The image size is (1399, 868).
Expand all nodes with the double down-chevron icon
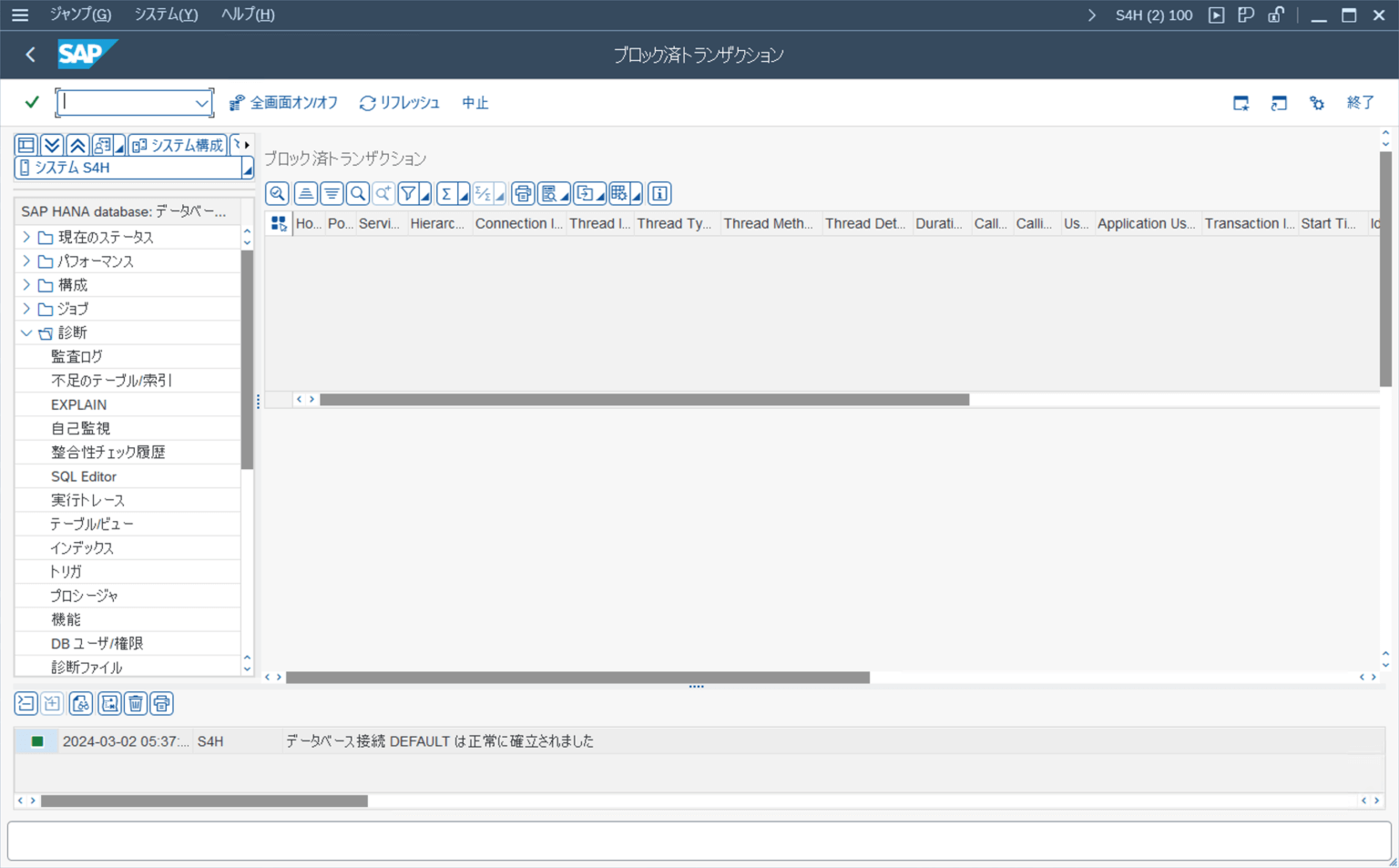(52, 144)
